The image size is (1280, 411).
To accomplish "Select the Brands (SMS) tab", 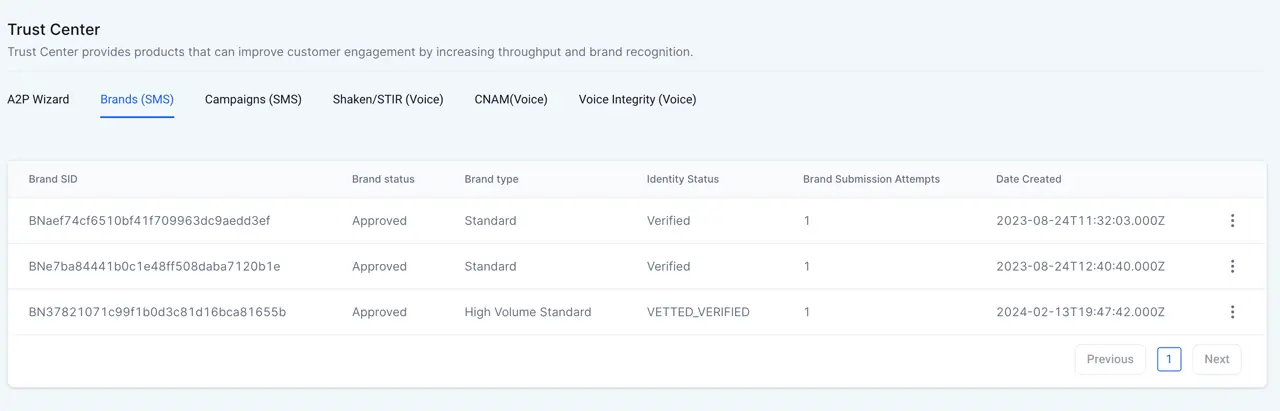I will [137, 100].
